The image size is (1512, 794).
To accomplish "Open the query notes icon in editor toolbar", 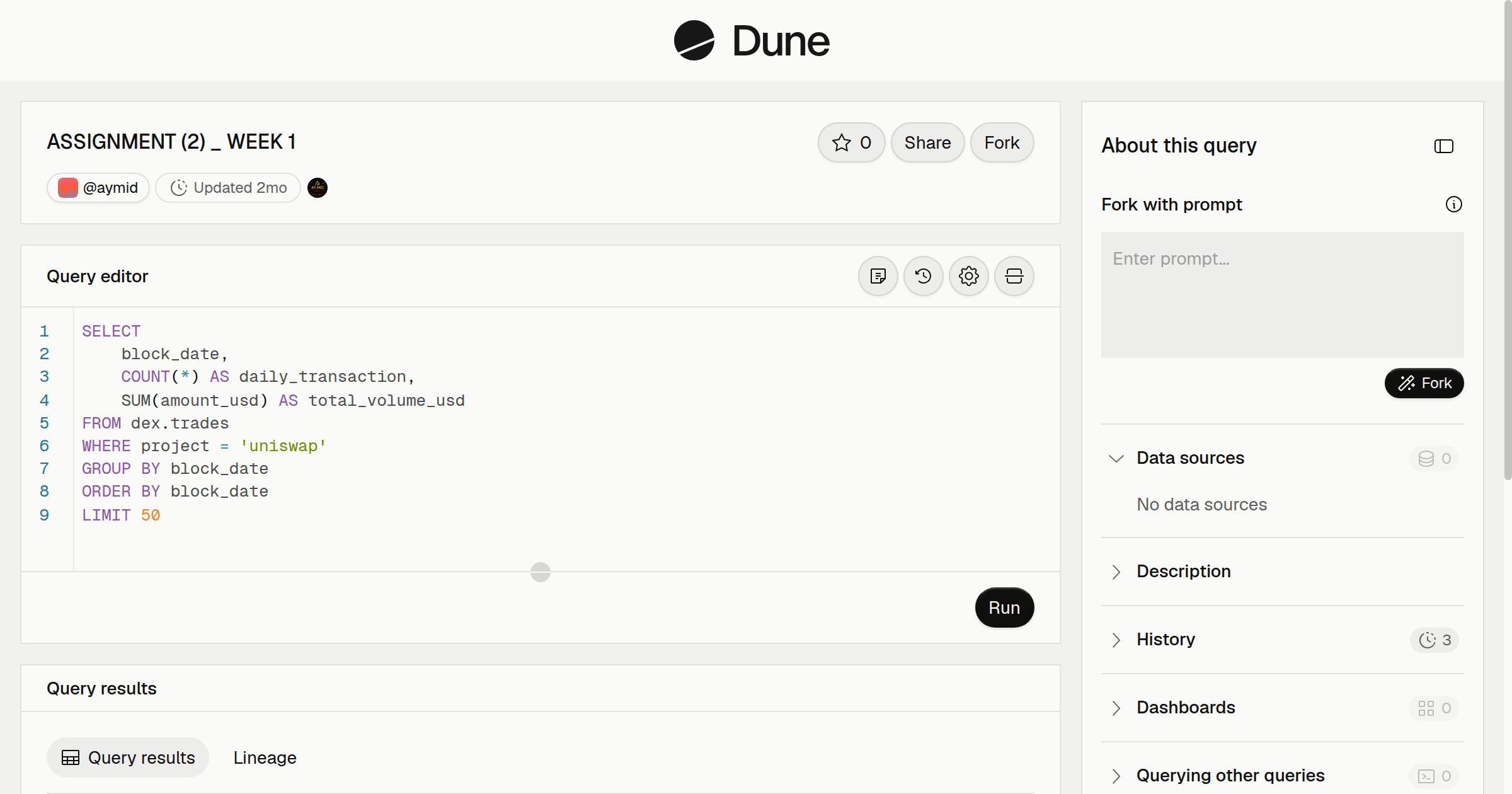I will [x=878, y=276].
